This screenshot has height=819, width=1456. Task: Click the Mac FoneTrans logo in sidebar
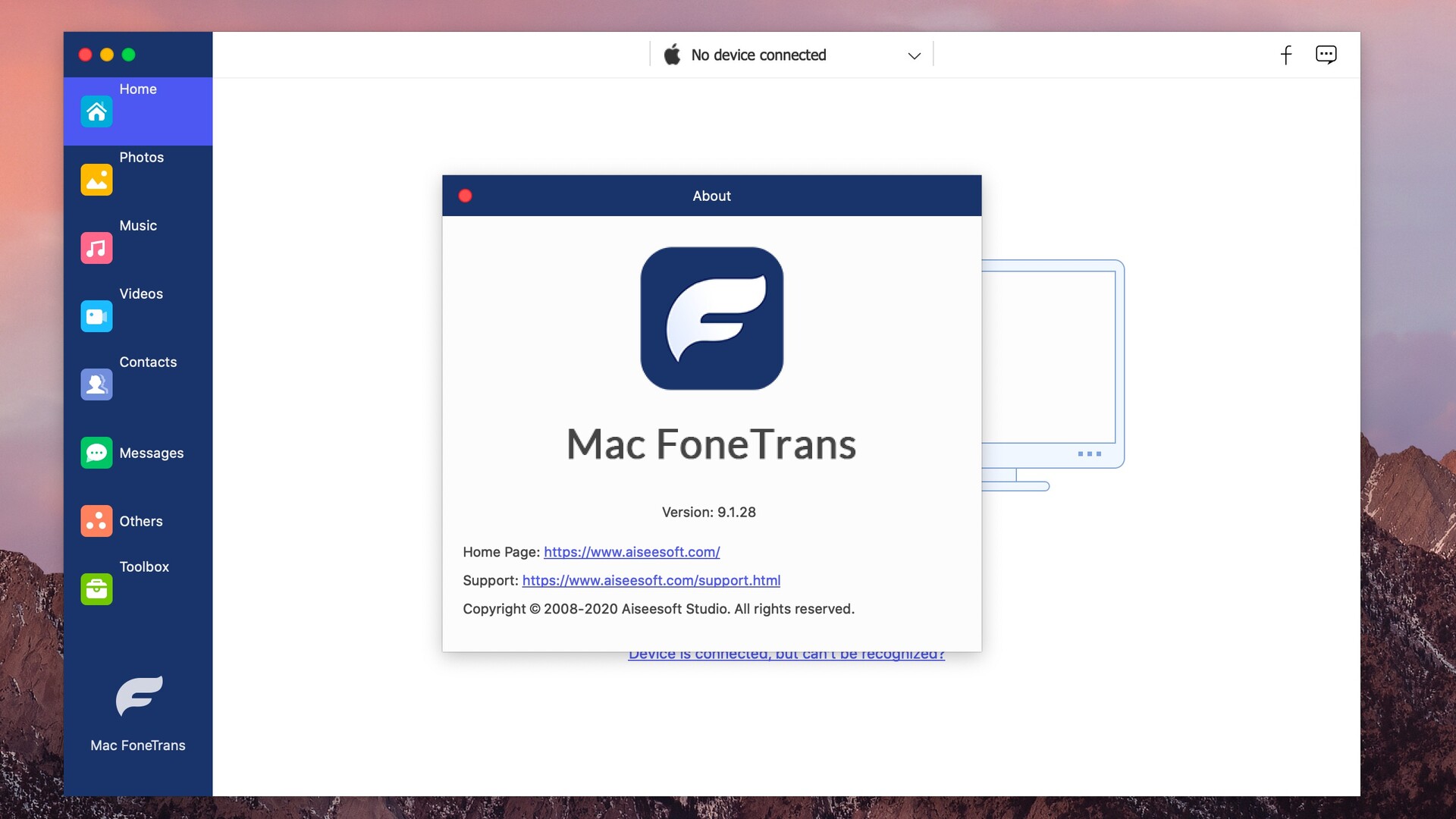point(139,695)
